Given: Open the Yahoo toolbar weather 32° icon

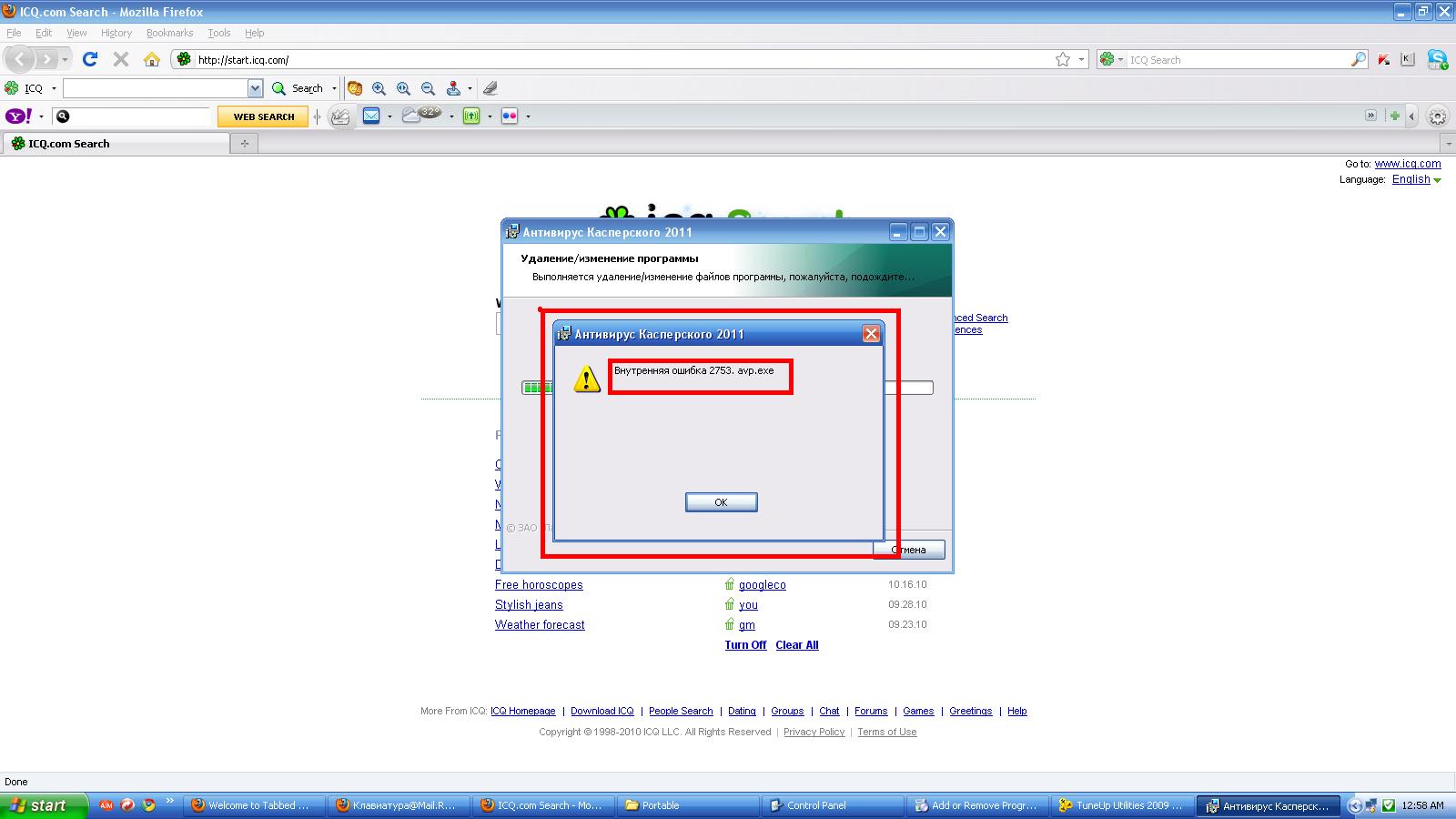Looking at the screenshot, I should coord(421,115).
